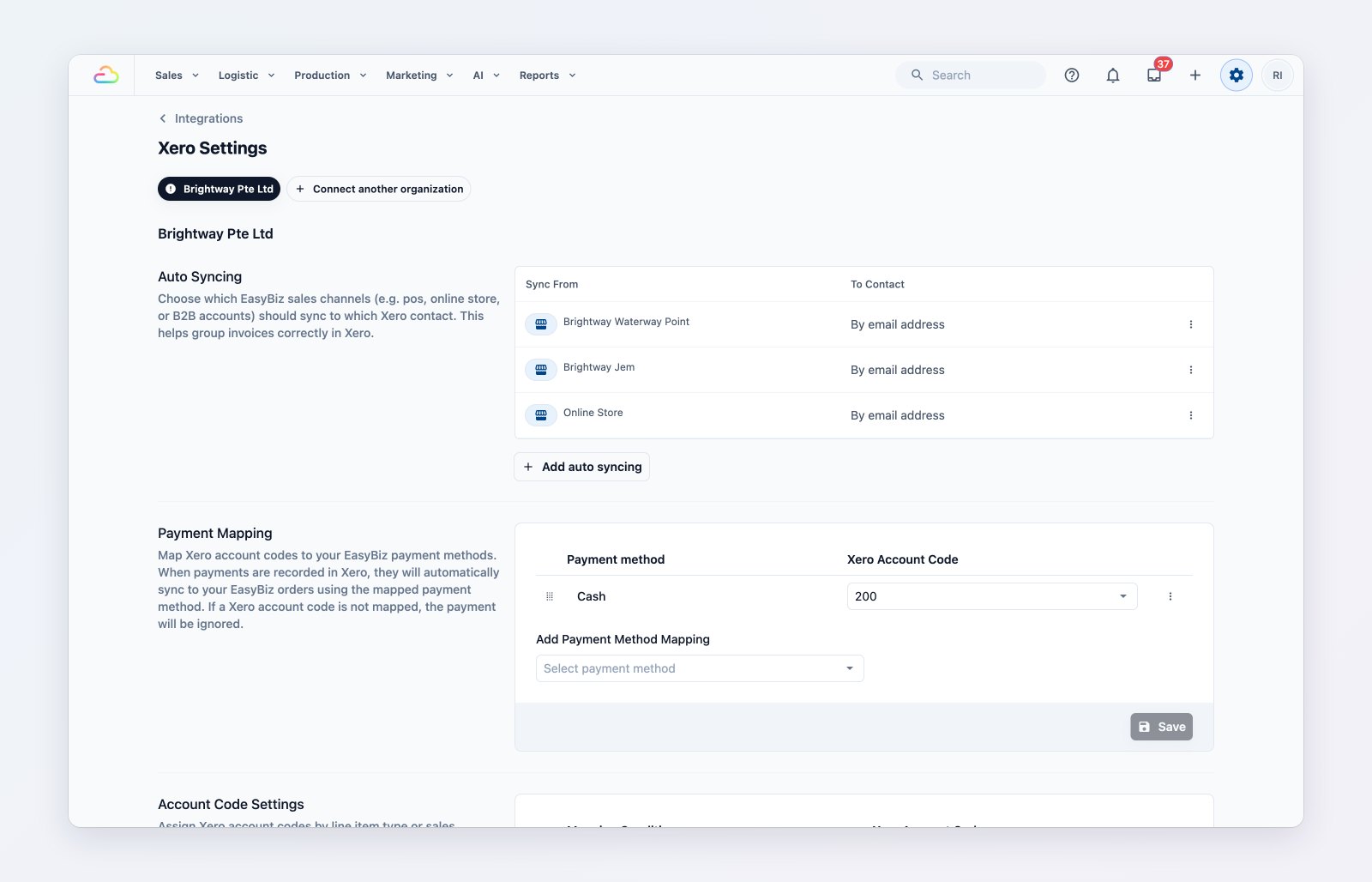Image resolution: width=1372 pixels, height=882 pixels.
Task: Open notifications bell icon
Action: (x=1113, y=76)
